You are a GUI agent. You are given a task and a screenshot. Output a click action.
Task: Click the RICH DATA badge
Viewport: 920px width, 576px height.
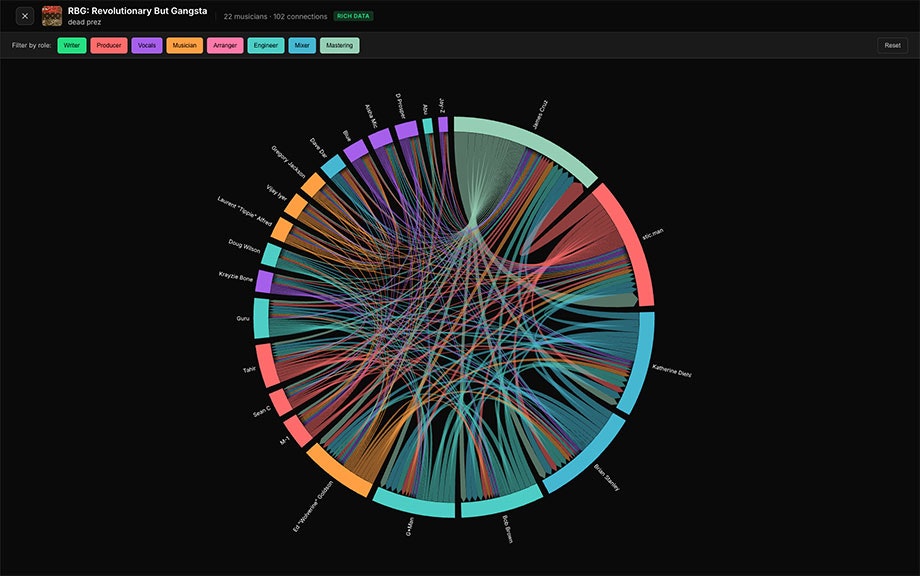tap(353, 16)
